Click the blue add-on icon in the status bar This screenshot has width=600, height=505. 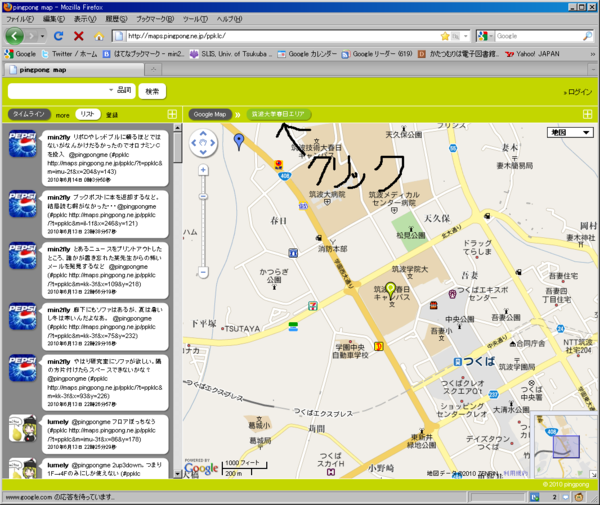coord(535,497)
